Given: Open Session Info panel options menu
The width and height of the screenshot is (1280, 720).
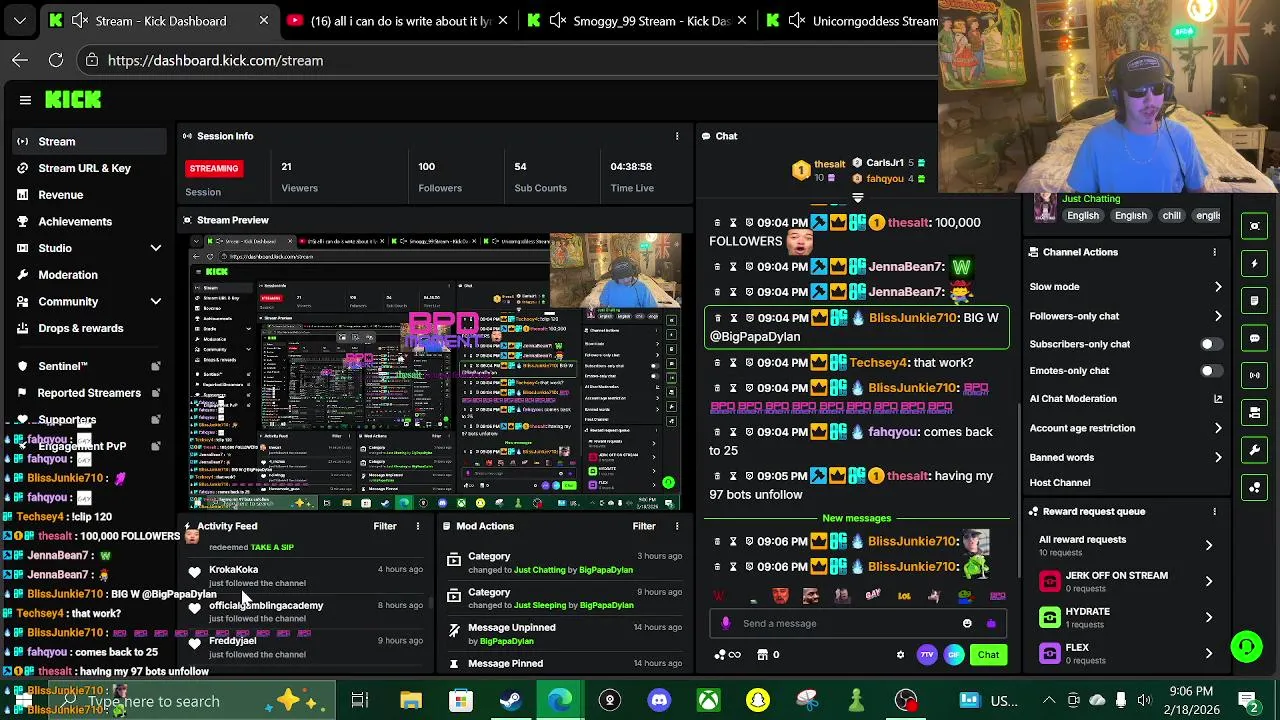Looking at the screenshot, I should coord(677,136).
